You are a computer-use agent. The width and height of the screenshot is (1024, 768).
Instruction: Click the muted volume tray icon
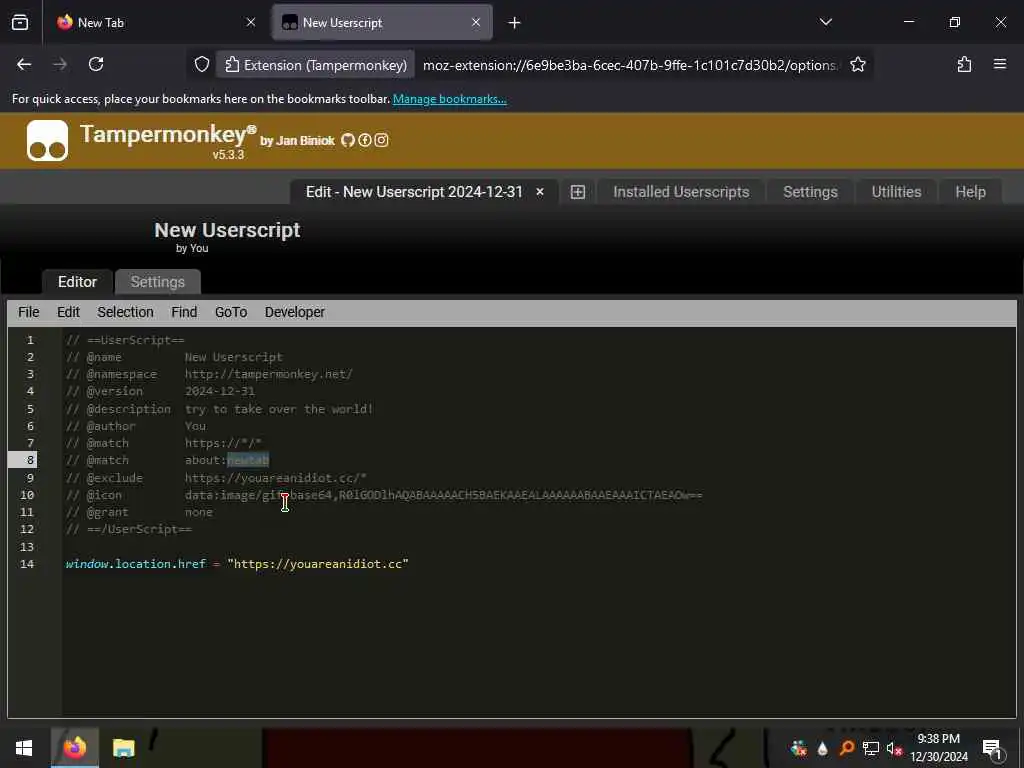pyautogui.click(x=894, y=748)
